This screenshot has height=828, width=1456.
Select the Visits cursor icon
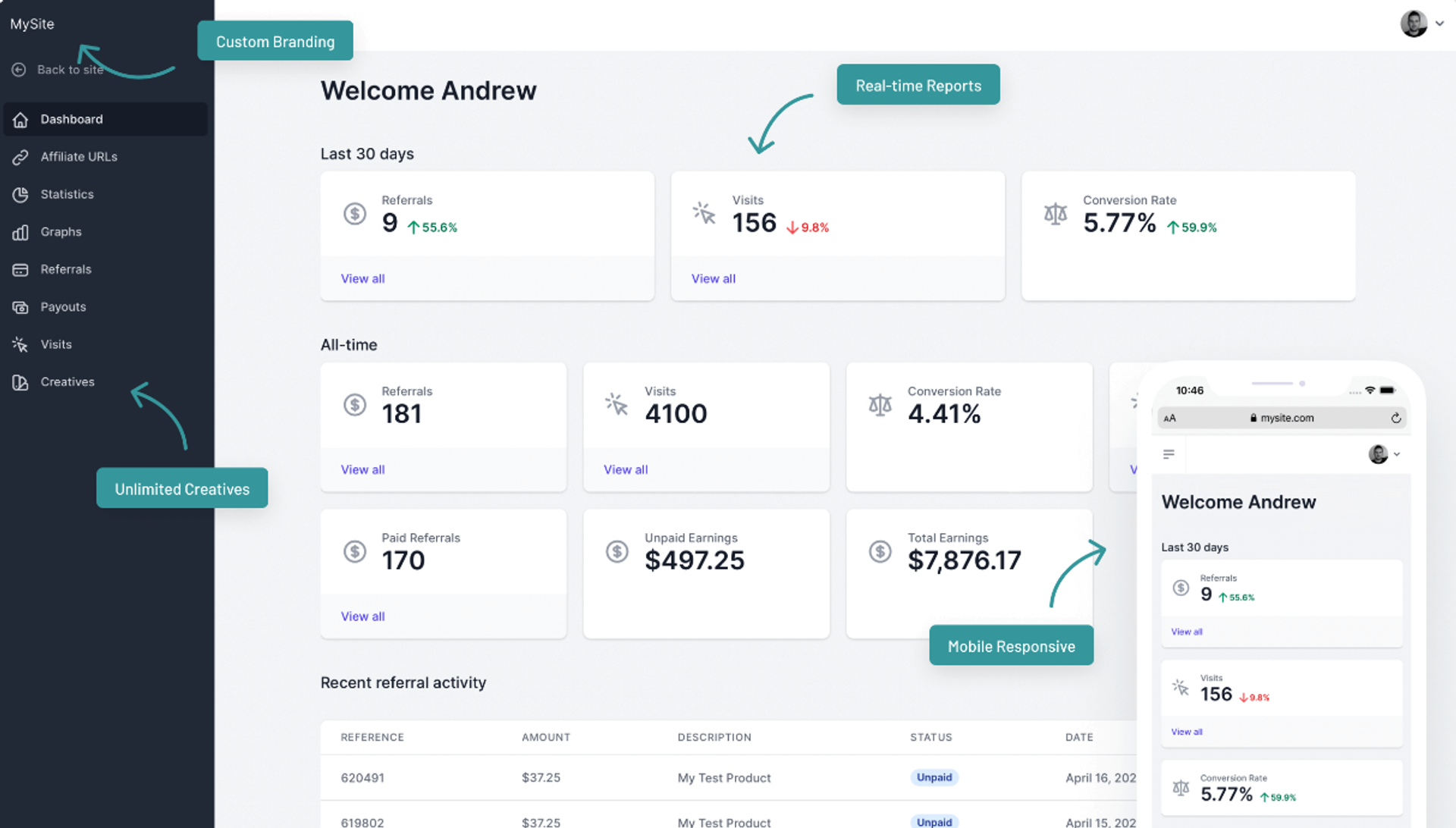20,344
